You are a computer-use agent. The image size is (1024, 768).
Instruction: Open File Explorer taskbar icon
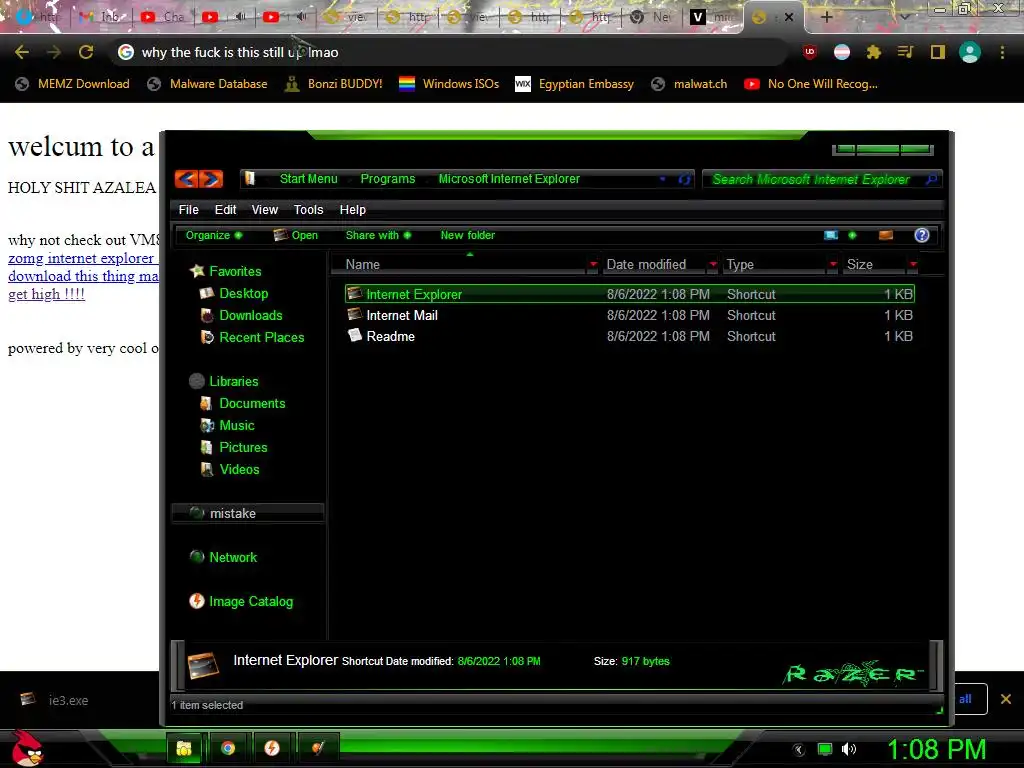point(184,748)
